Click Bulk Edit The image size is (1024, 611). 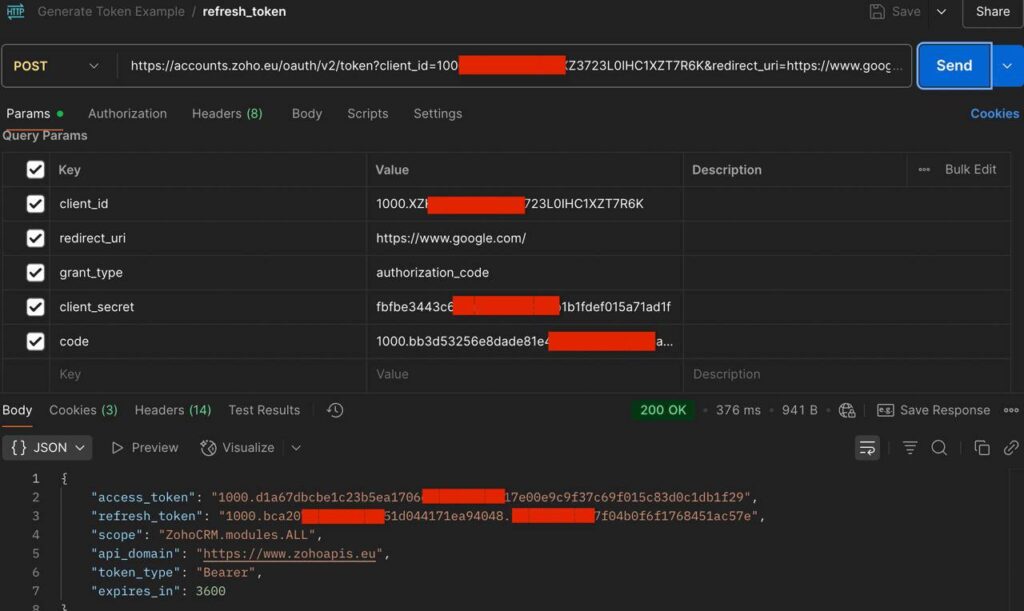970,170
